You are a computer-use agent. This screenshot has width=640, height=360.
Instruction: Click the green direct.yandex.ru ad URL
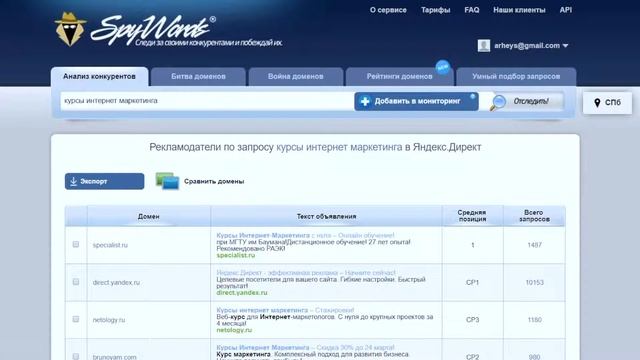[x=242, y=293]
